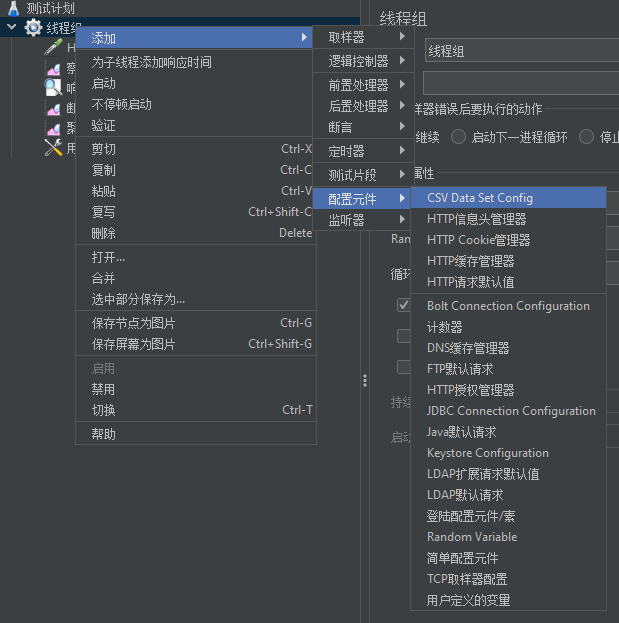Open the 后置处理器 submenu
This screenshot has width=619, height=623.
364,106
